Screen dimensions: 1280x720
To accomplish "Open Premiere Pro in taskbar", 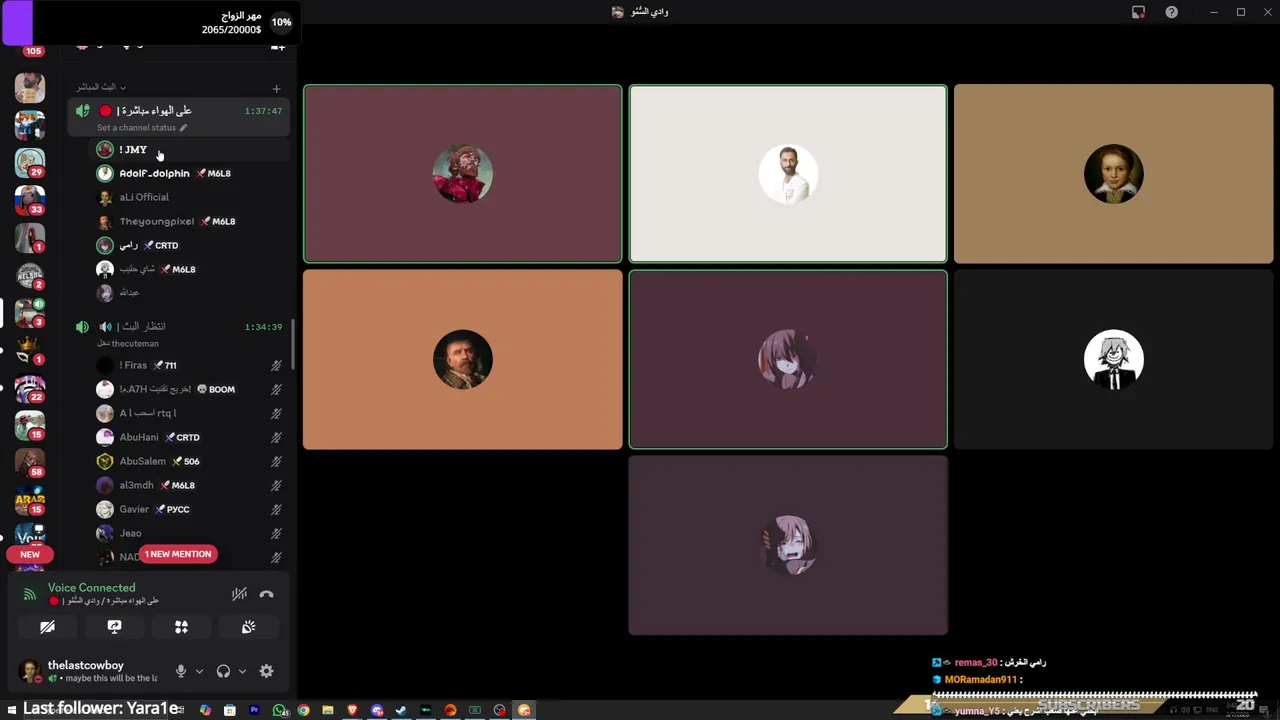I will [254, 711].
